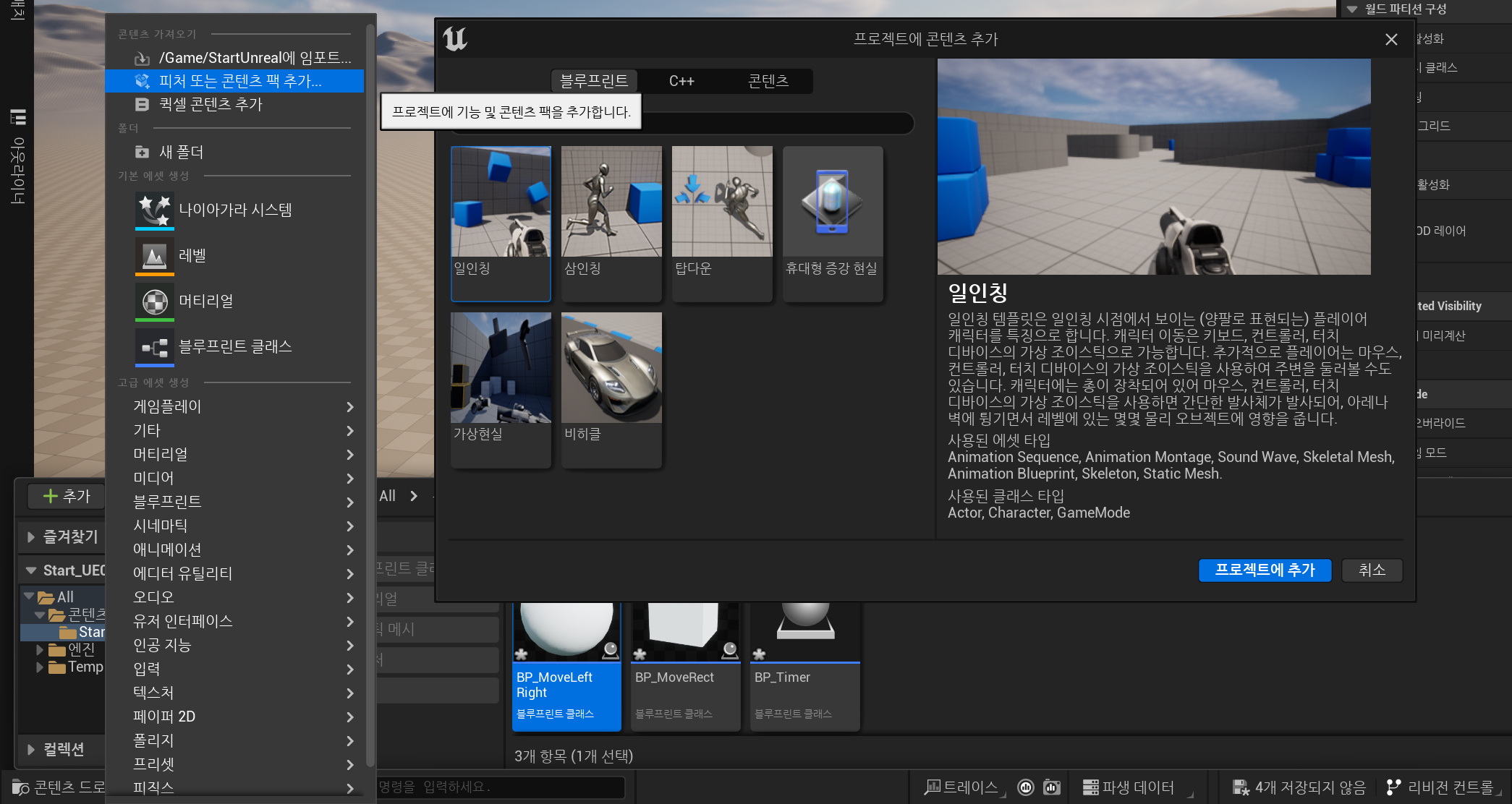Click the Material asset icon

154,301
